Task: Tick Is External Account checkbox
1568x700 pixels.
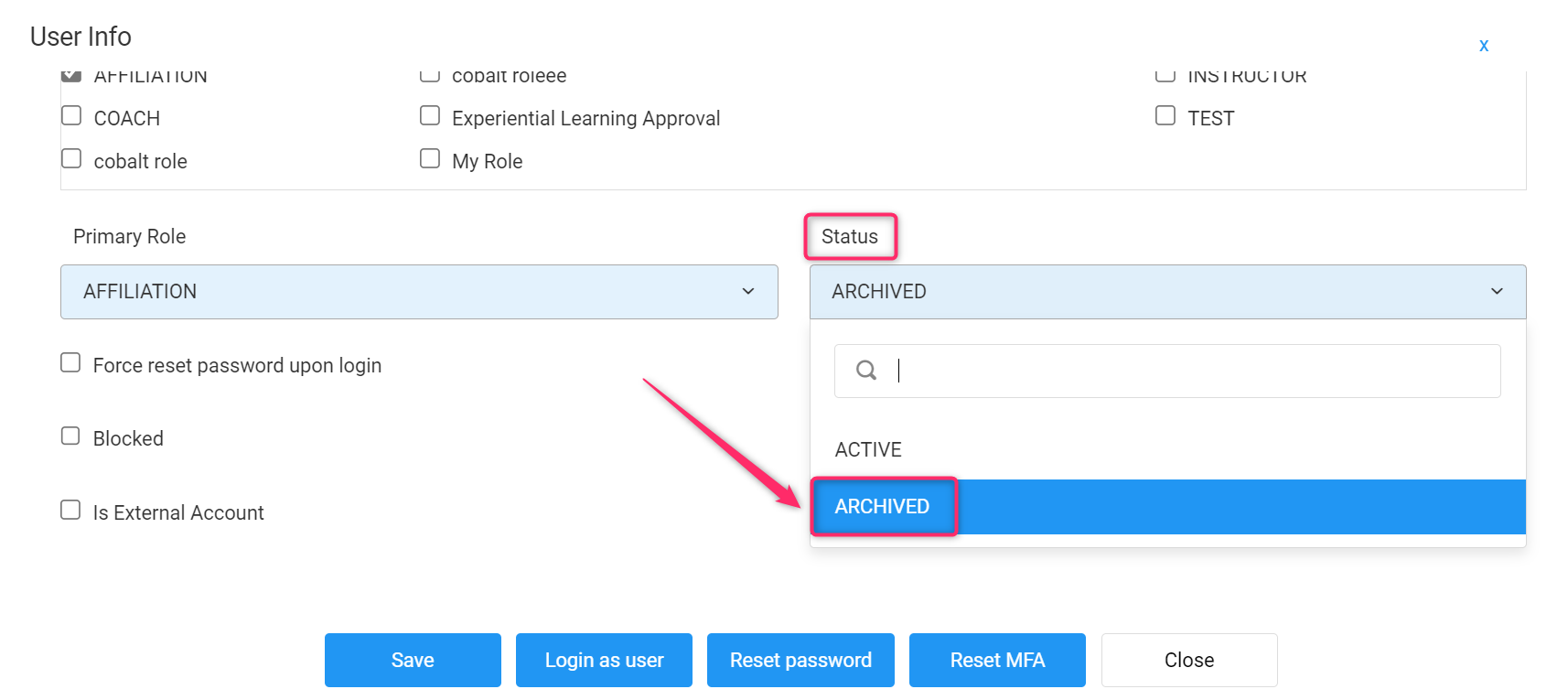Action: (70, 510)
